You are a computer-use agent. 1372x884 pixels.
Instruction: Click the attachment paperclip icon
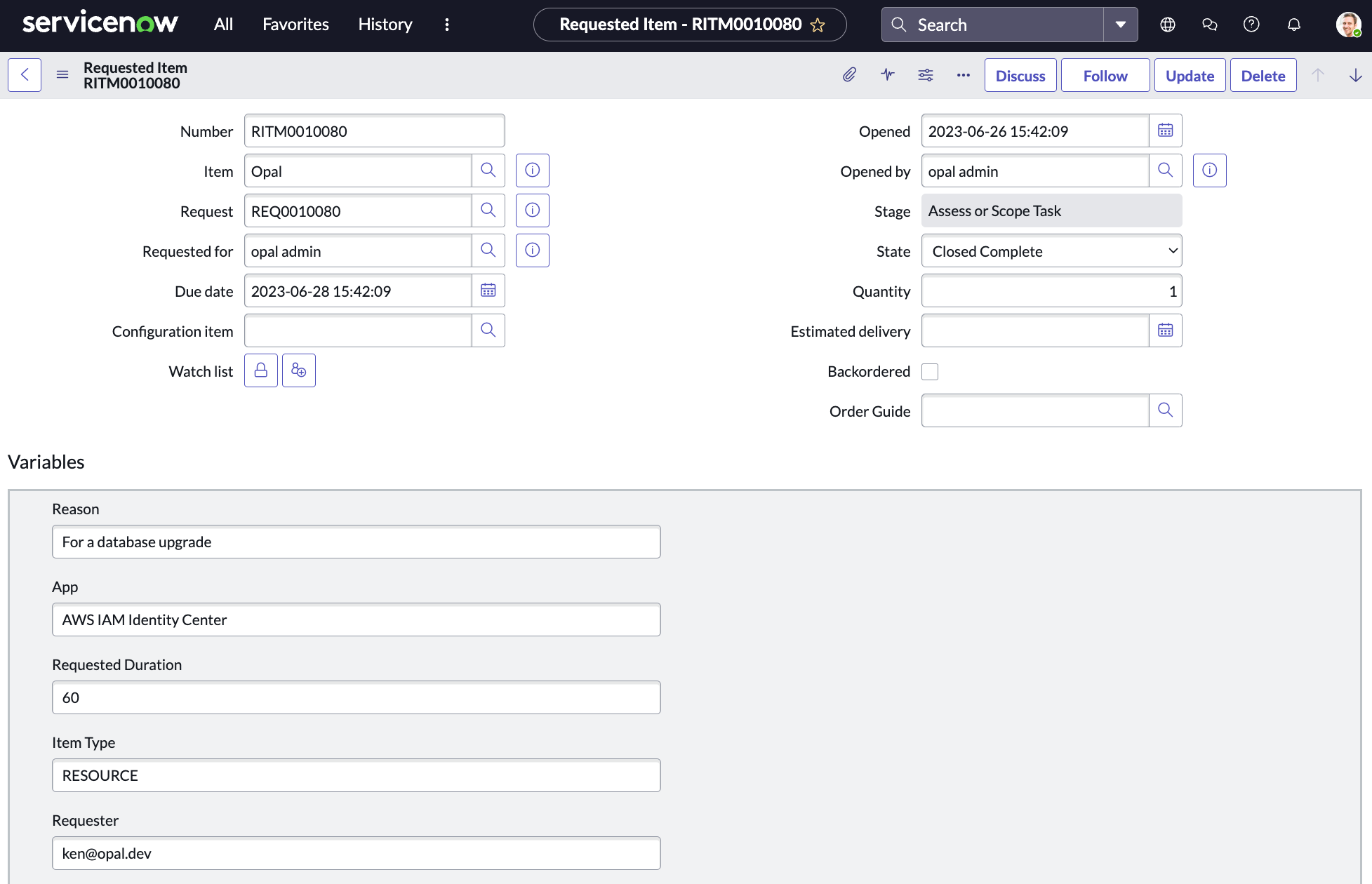[x=849, y=75]
